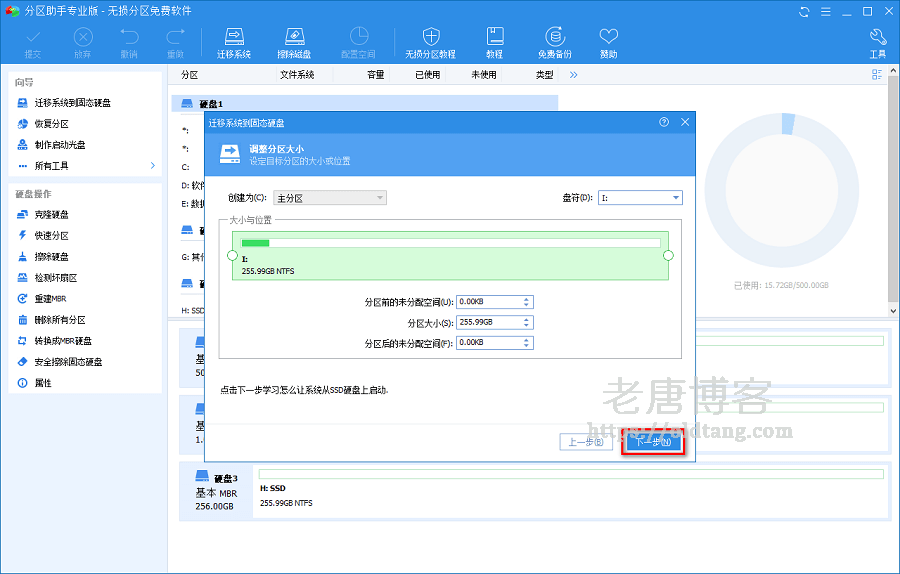Click the 上一步 button
The image size is (900, 574).
(586, 442)
